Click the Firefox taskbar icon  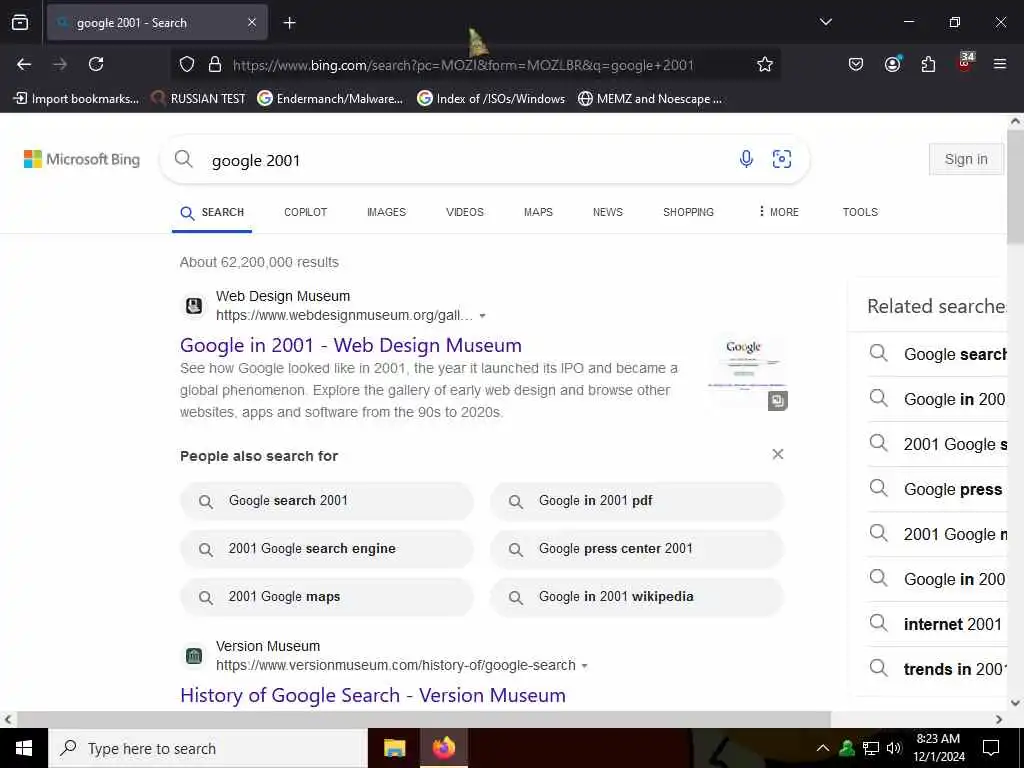click(443, 748)
